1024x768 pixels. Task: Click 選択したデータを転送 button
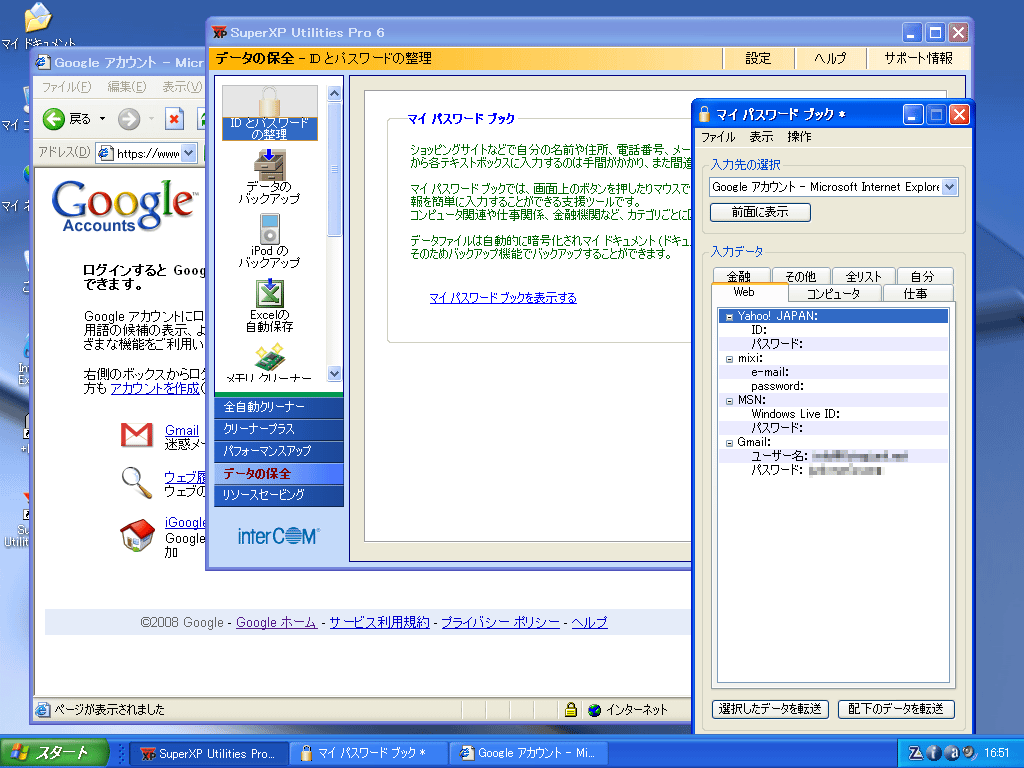coord(770,709)
